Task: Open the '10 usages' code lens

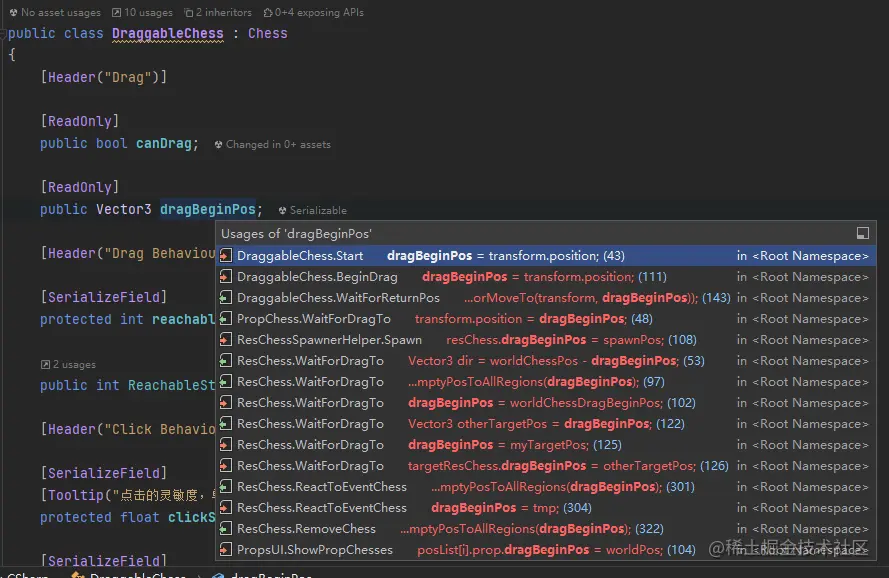Action: coord(142,12)
